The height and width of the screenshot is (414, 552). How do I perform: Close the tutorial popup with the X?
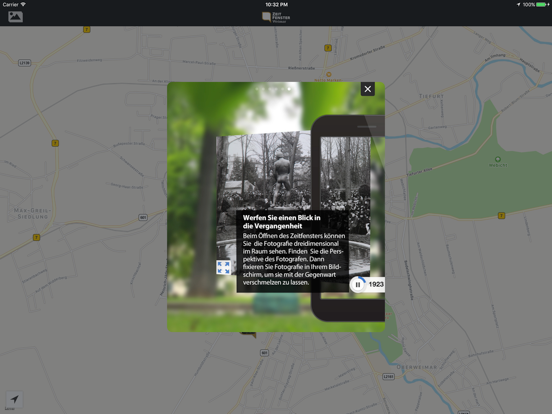(x=368, y=89)
